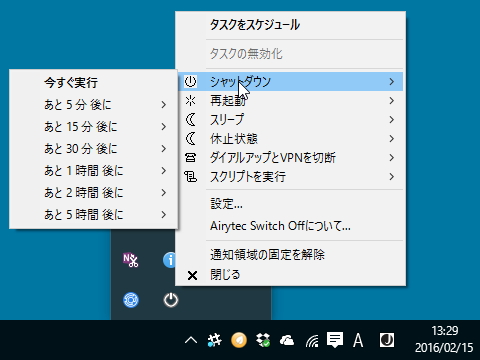Expand the あと 2 時間 後に arrow
Screen dimensions: 480x360
pos(164,193)
